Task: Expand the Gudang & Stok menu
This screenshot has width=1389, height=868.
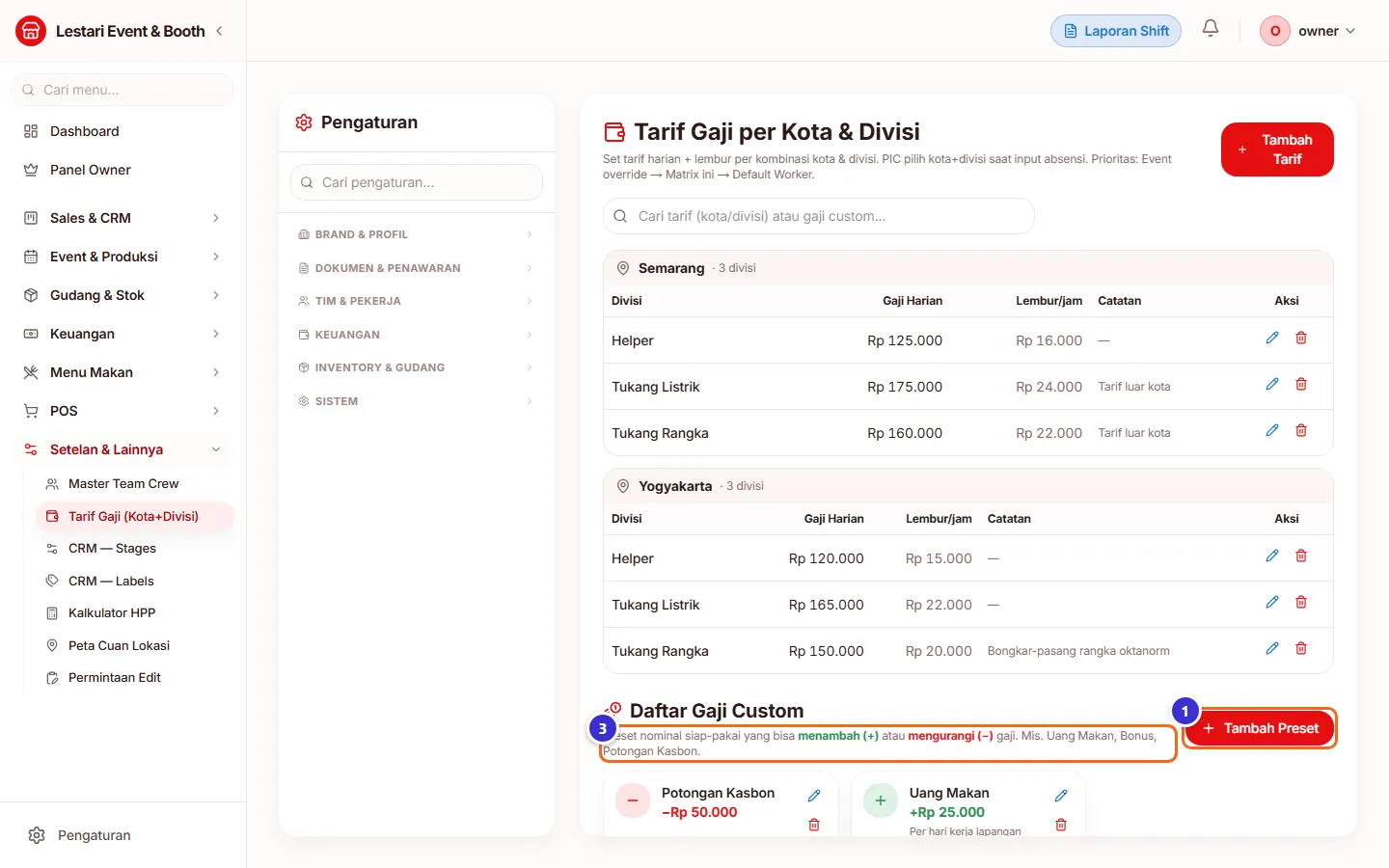Action: [123, 295]
